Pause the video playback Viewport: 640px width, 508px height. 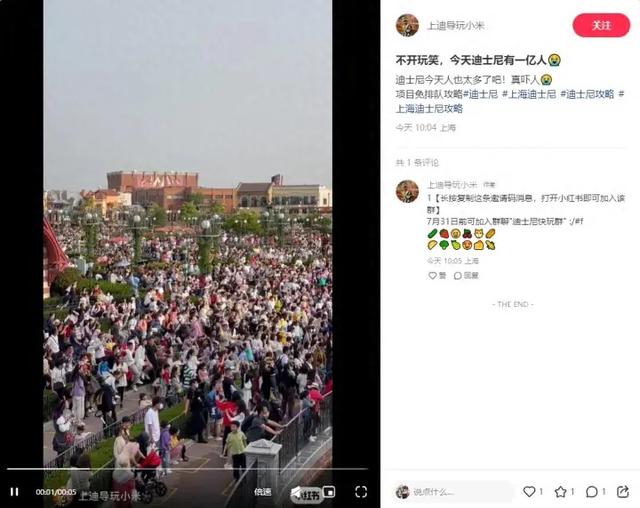(15, 492)
